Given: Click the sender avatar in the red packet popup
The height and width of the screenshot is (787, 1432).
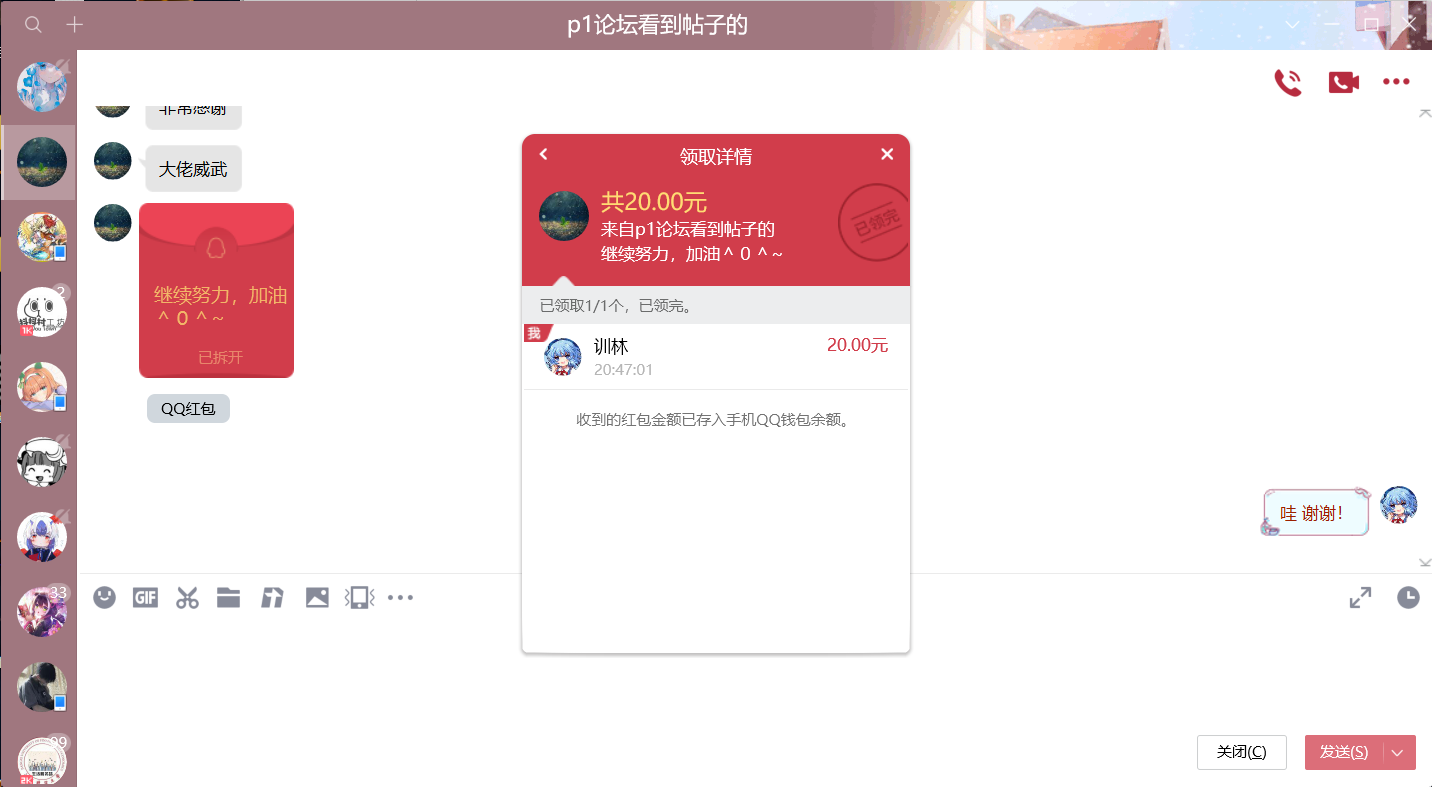Looking at the screenshot, I should coord(564,216).
